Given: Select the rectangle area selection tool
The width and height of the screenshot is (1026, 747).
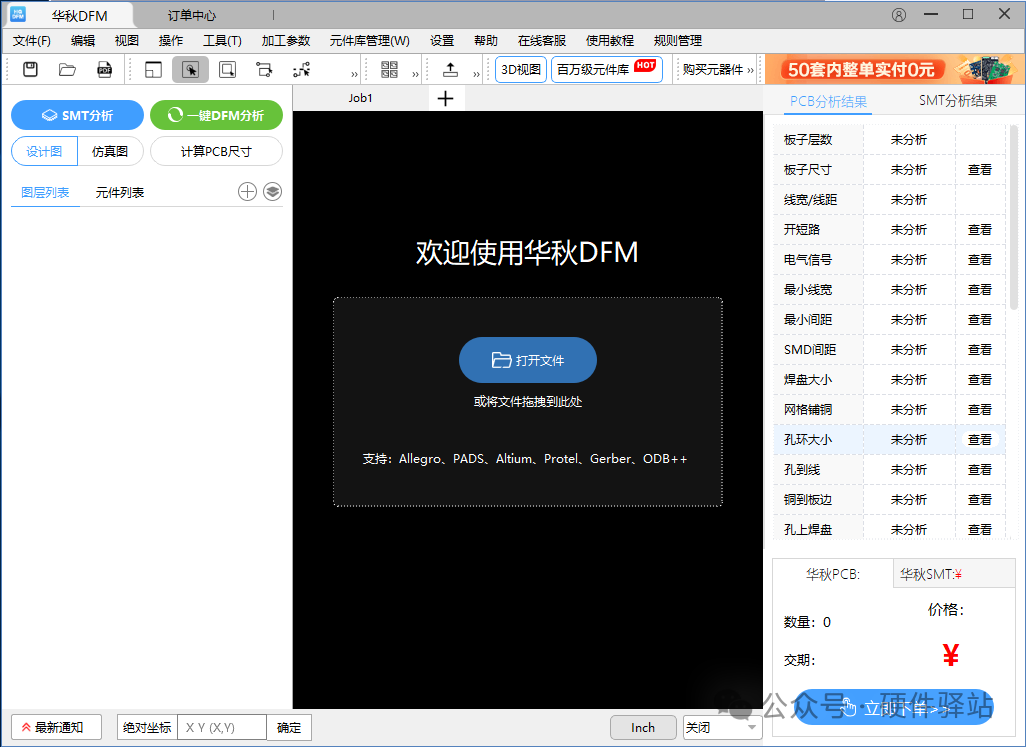Looking at the screenshot, I should [x=228, y=69].
